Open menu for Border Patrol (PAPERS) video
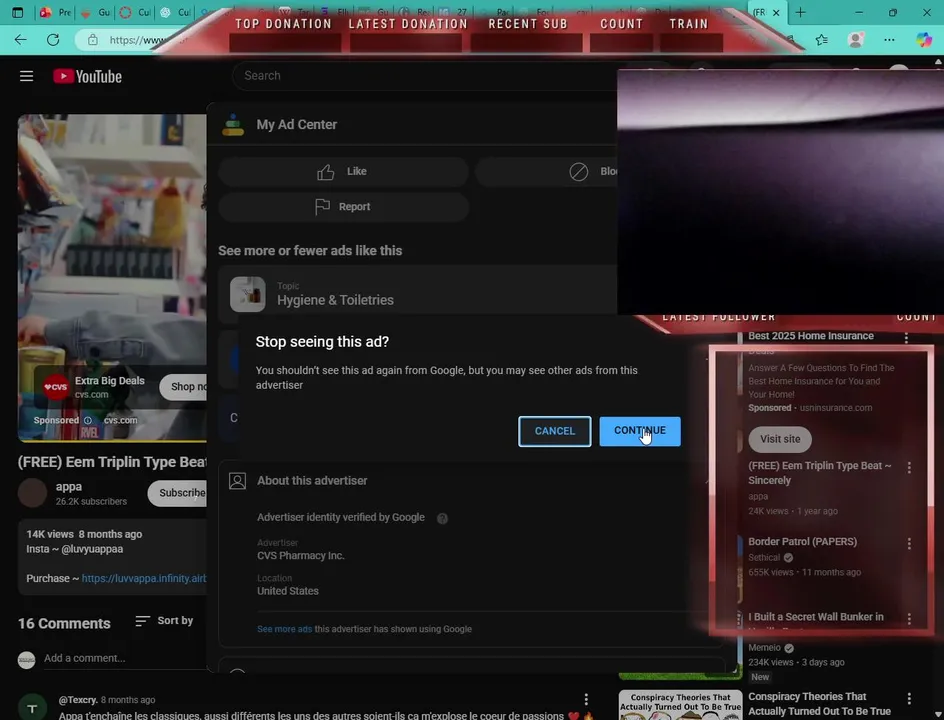The width and height of the screenshot is (944, 720). [909, 544]
